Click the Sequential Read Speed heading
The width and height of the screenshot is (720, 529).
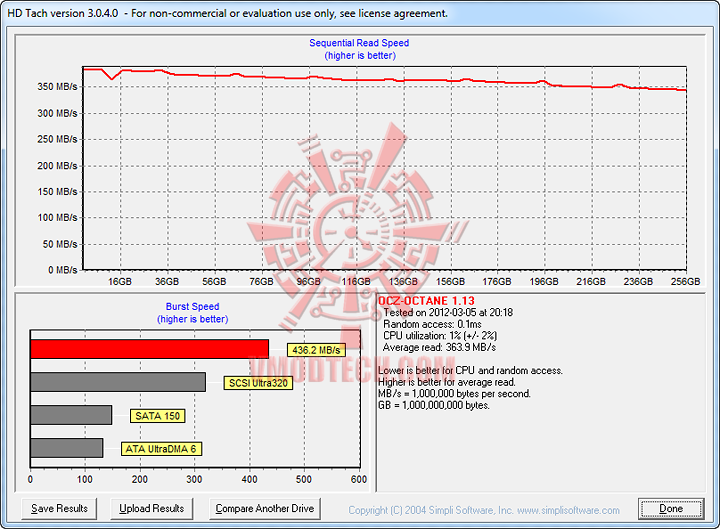[x=359, y=43]
